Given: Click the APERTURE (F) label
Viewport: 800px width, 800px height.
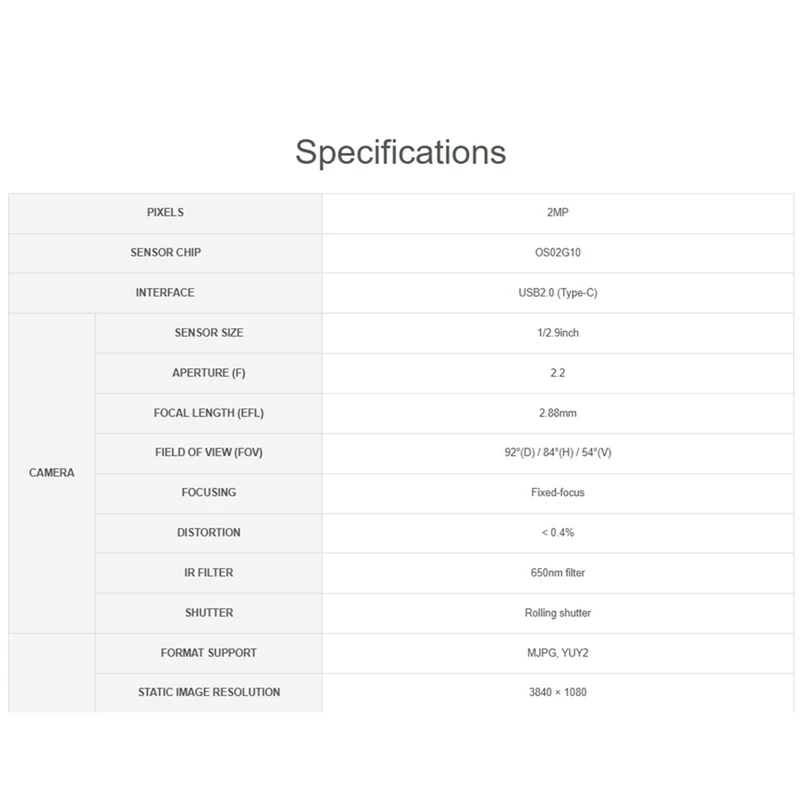Looking at the screenshot, I should [208, 373].
